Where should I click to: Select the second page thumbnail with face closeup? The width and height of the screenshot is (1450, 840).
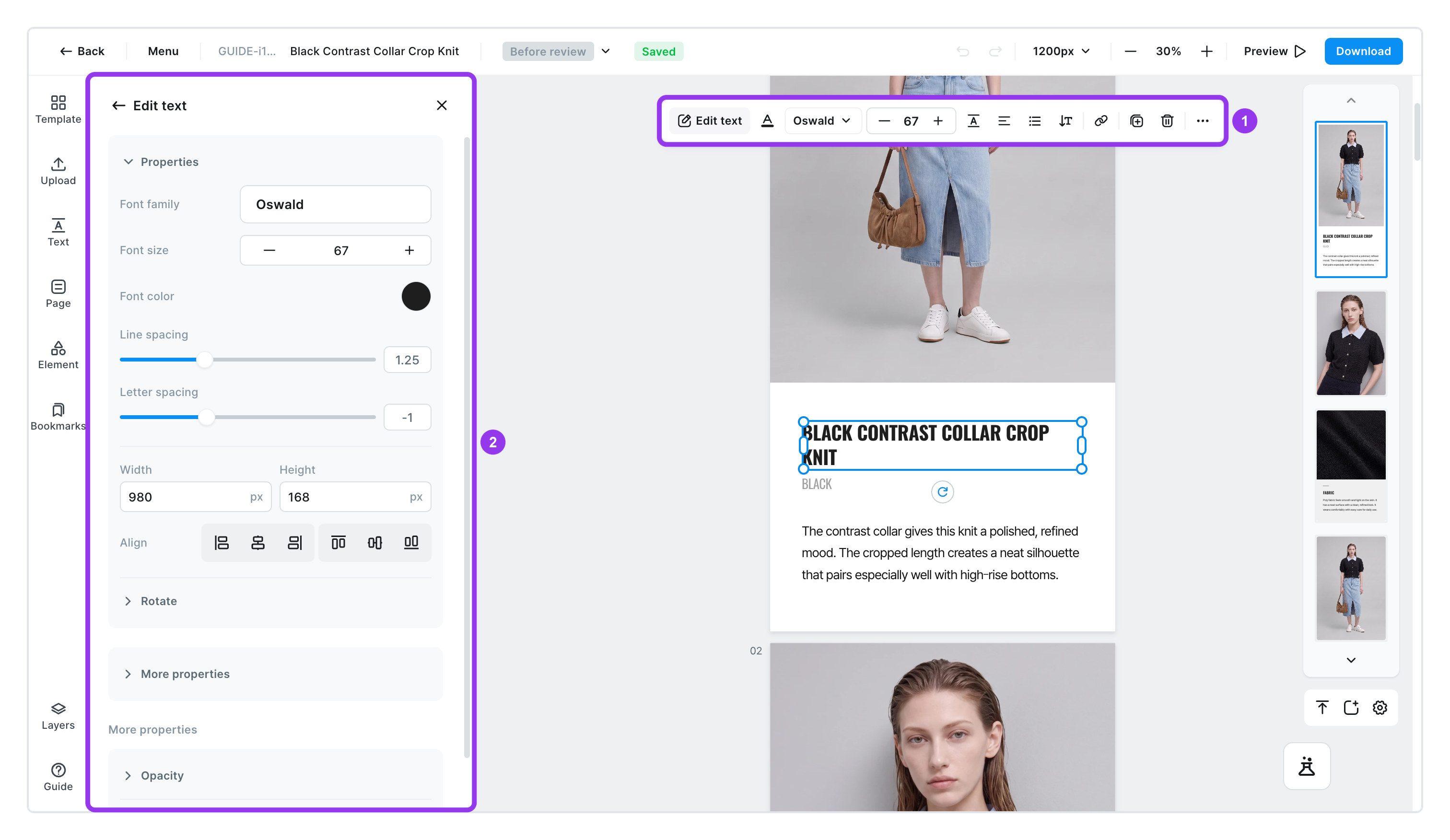pos(1350,343)
